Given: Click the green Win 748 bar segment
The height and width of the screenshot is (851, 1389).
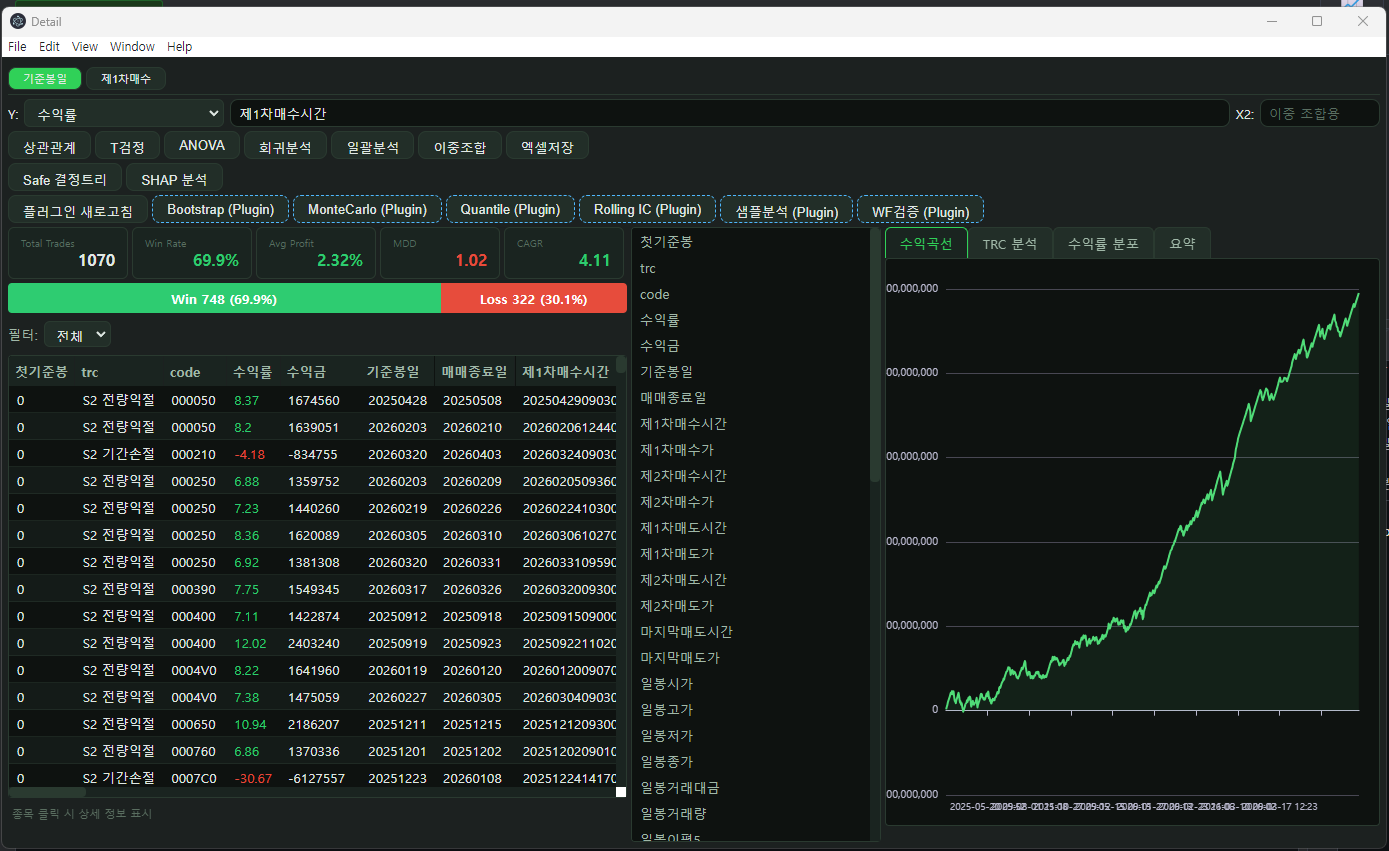Looking at the screenshot, I should (224, 299).
